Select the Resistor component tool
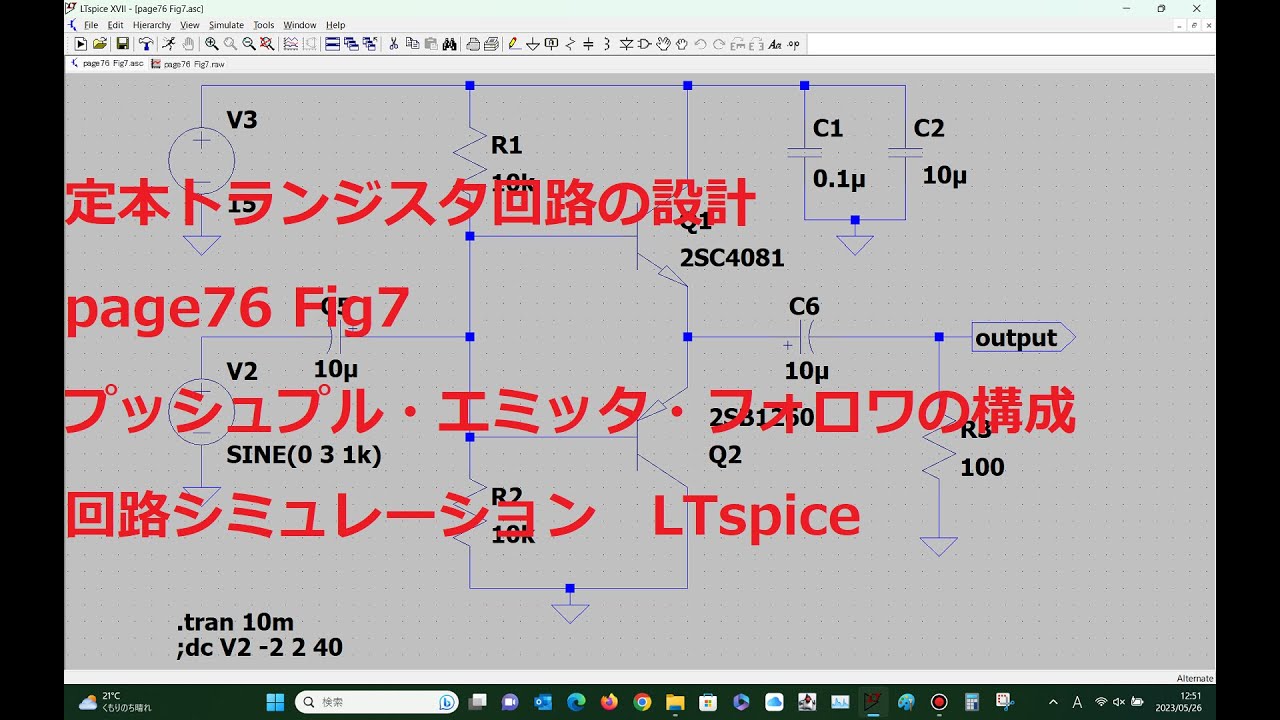This screenshot has height=720, width=1280. pyautogui.click(x=570, y=44)
